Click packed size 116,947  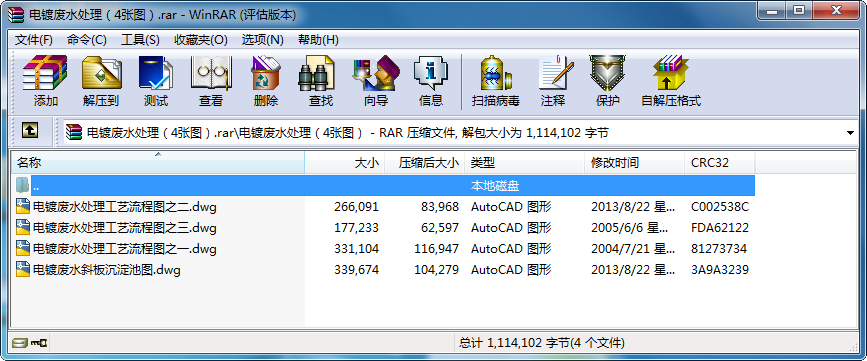437,249
